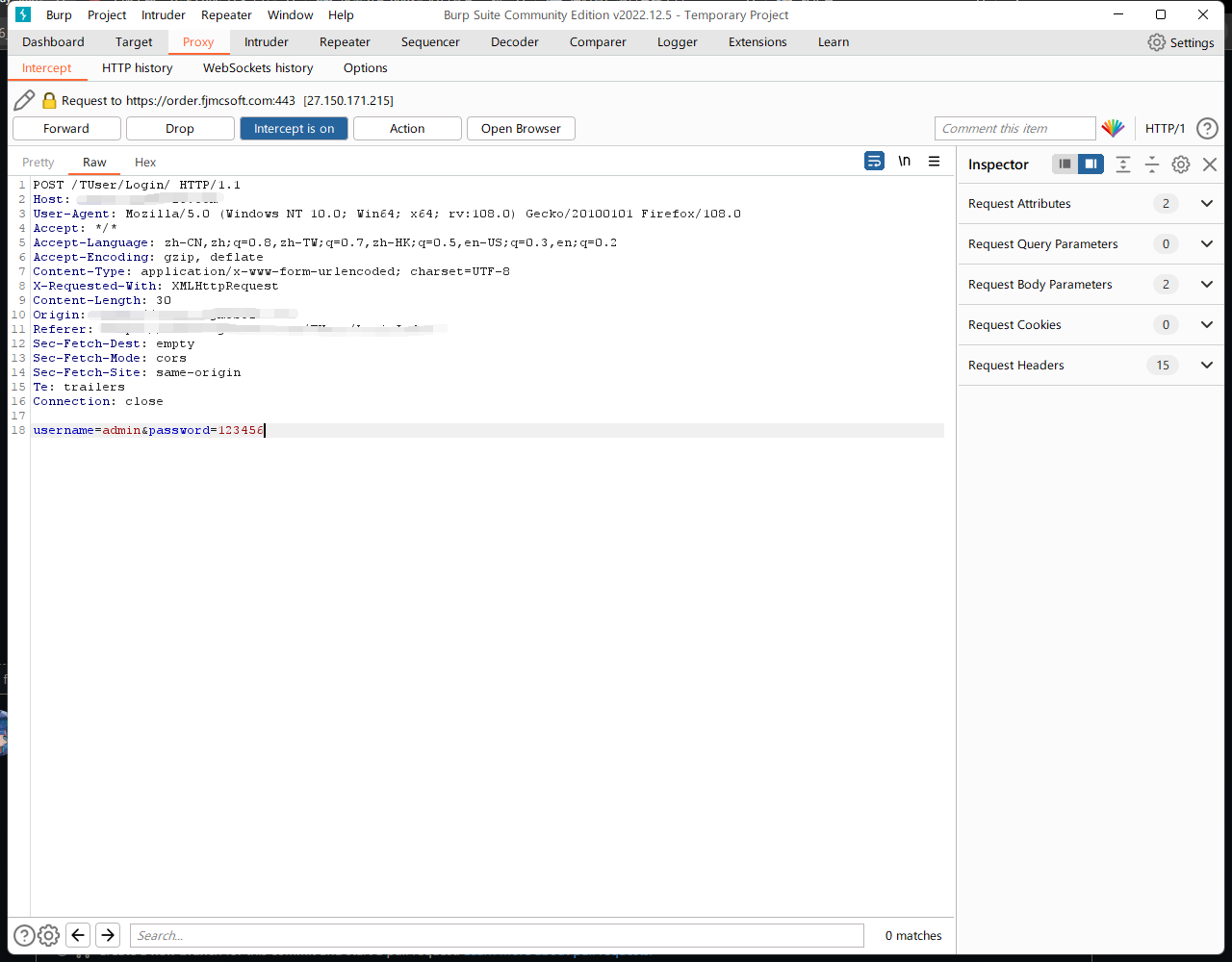Click the padlock TLS icon
This screenshot has width=1232, height=962.
pos(49,100)
